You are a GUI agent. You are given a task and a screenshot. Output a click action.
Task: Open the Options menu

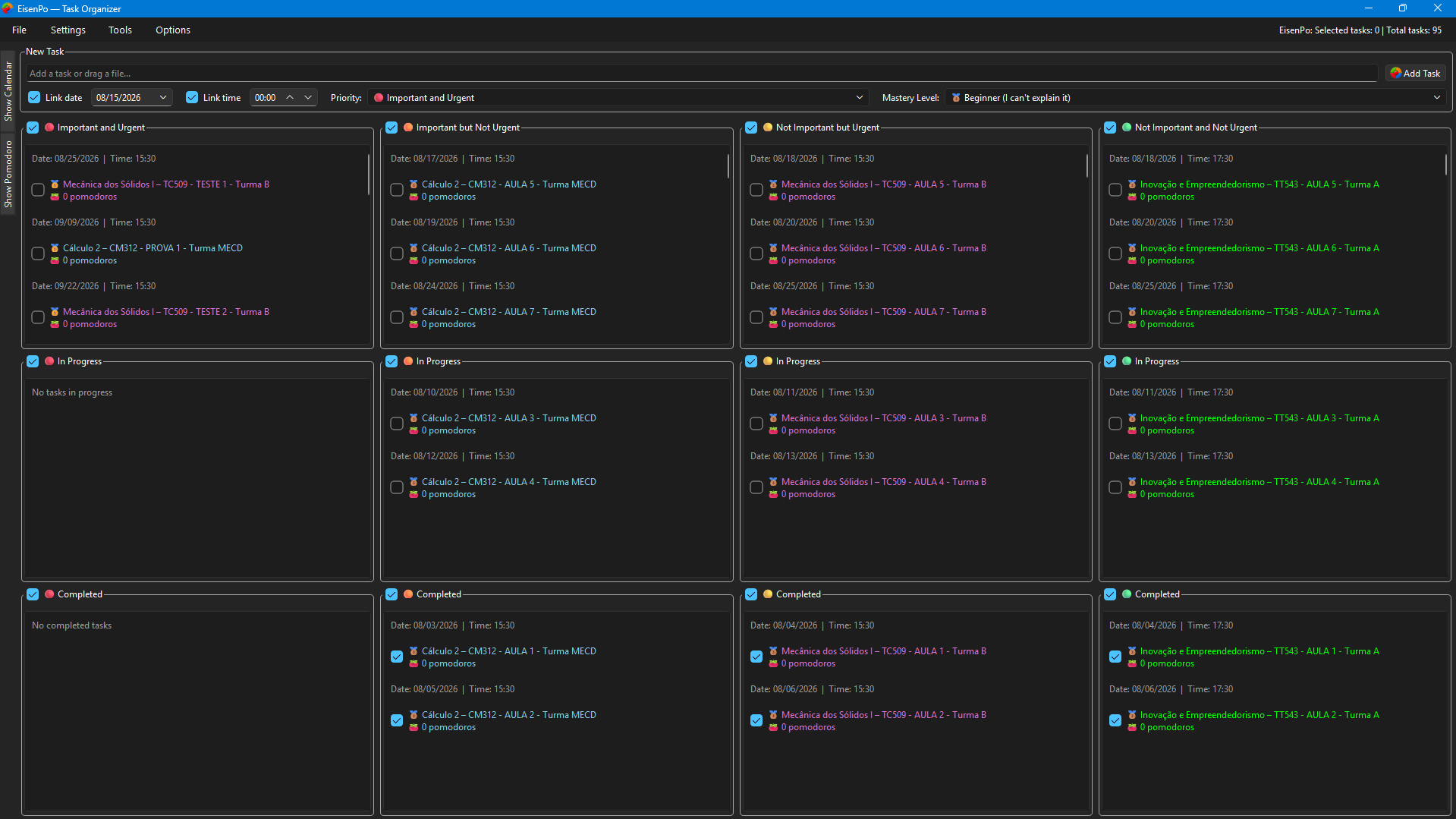(173, 30)
